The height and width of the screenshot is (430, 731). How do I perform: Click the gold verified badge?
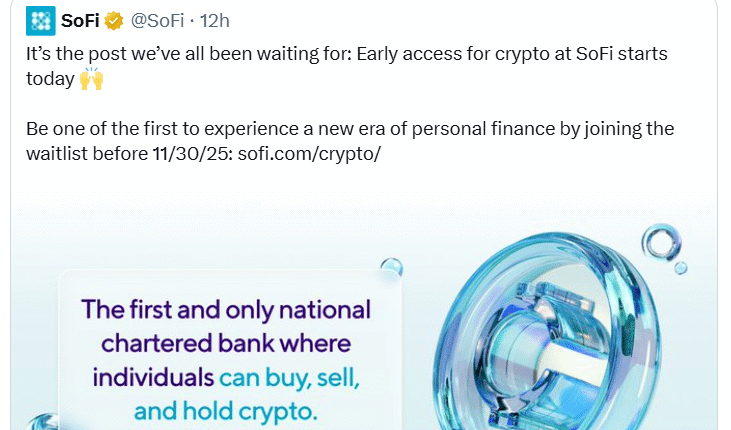[x=115, y=20]
